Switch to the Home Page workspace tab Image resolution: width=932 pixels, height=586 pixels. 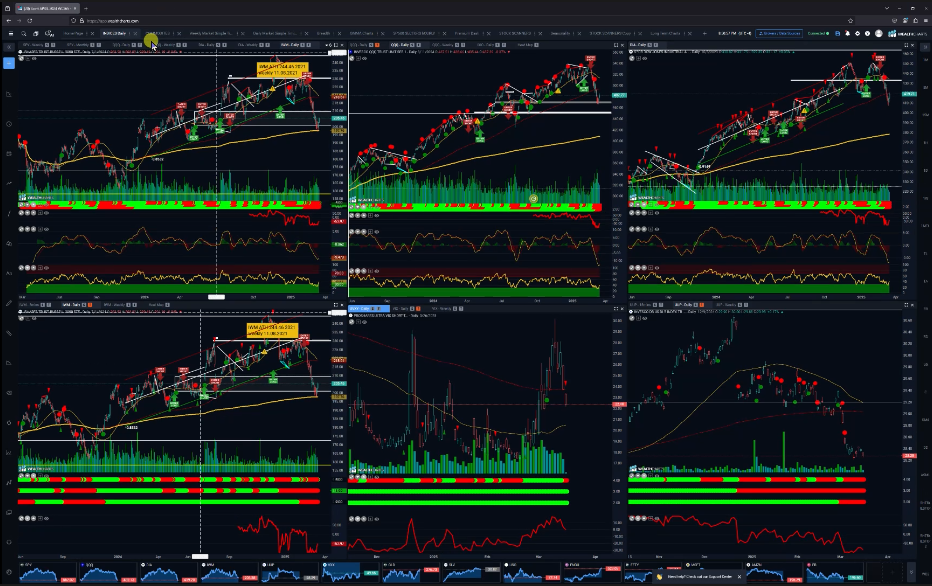tap(74, 33)
